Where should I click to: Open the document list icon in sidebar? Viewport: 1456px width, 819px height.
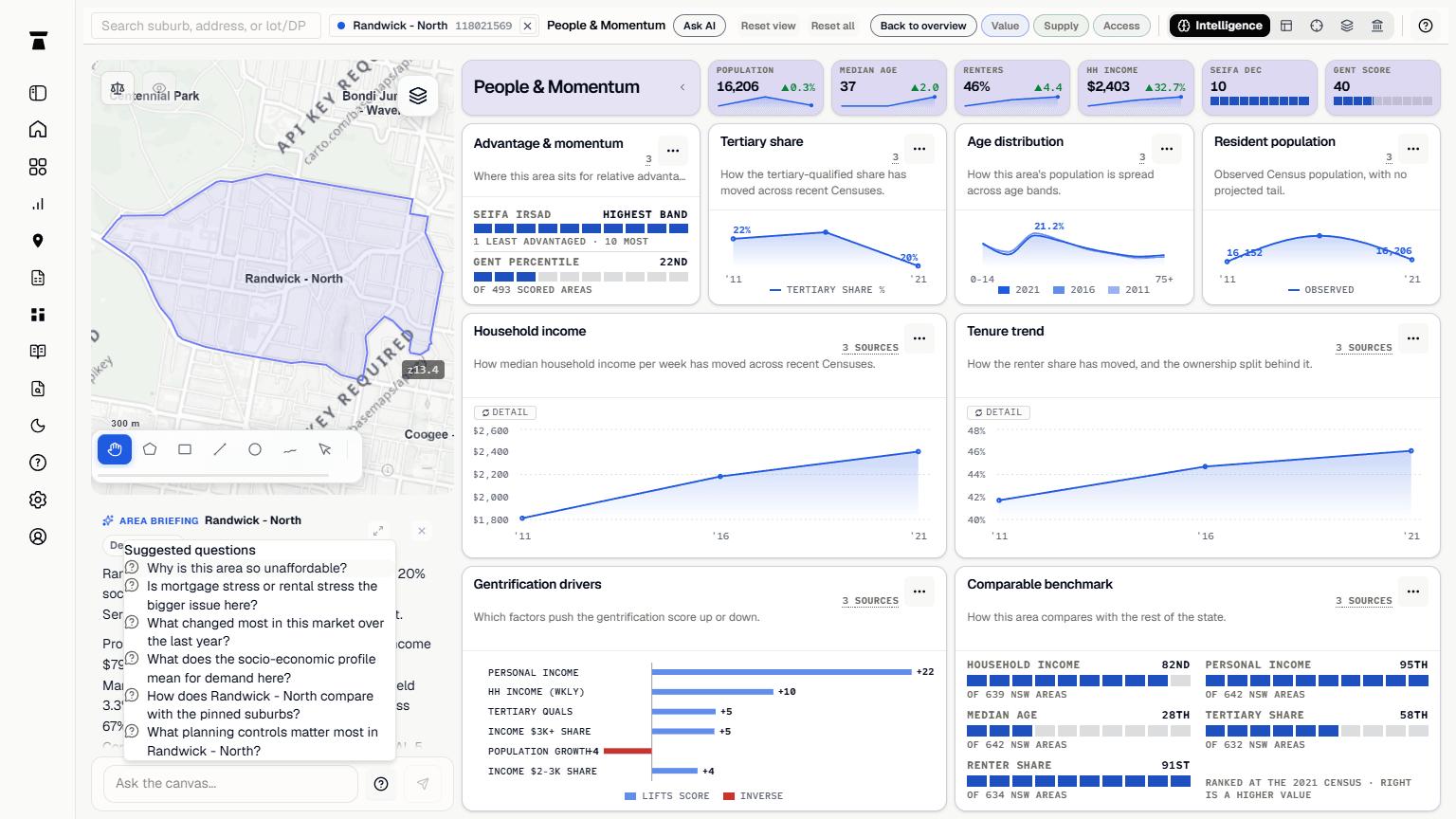[x=38, y=278]
